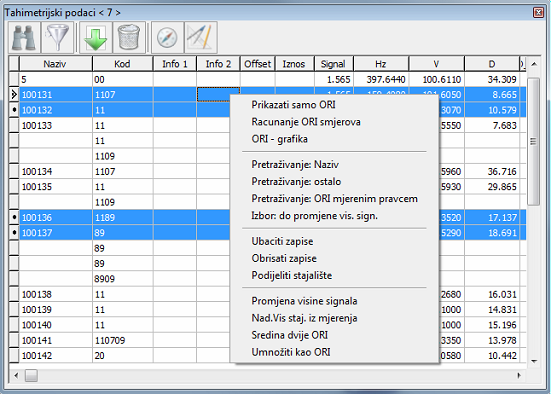This screenshot has height=394, width=551.
Task: Click Naziv cell 100133
Action: tap(56, 125)
